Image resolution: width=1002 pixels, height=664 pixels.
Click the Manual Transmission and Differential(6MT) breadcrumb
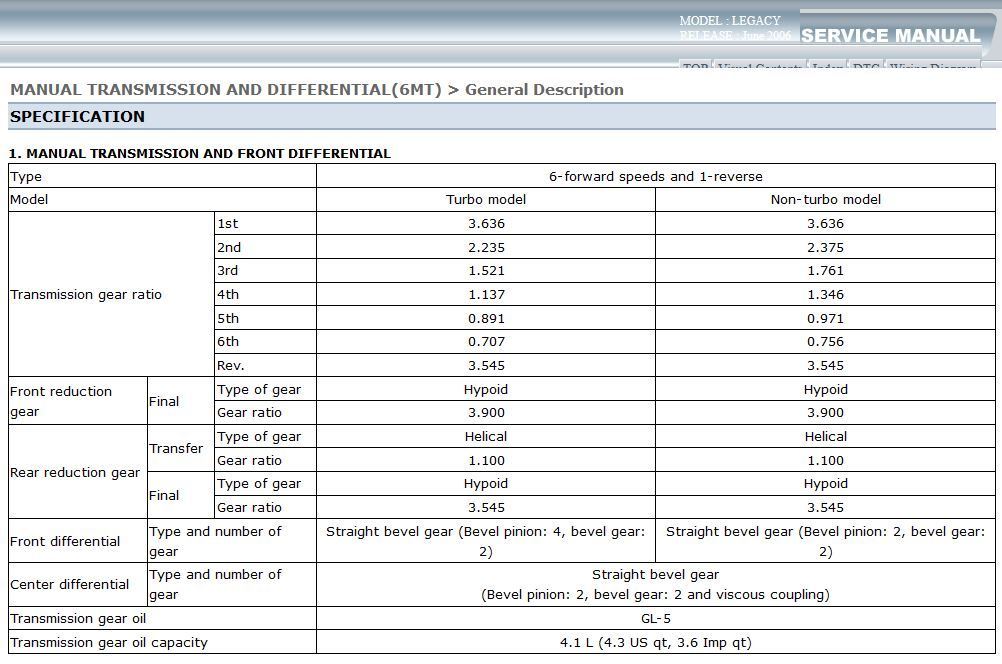pyautogui.click(x=225, y=90)
